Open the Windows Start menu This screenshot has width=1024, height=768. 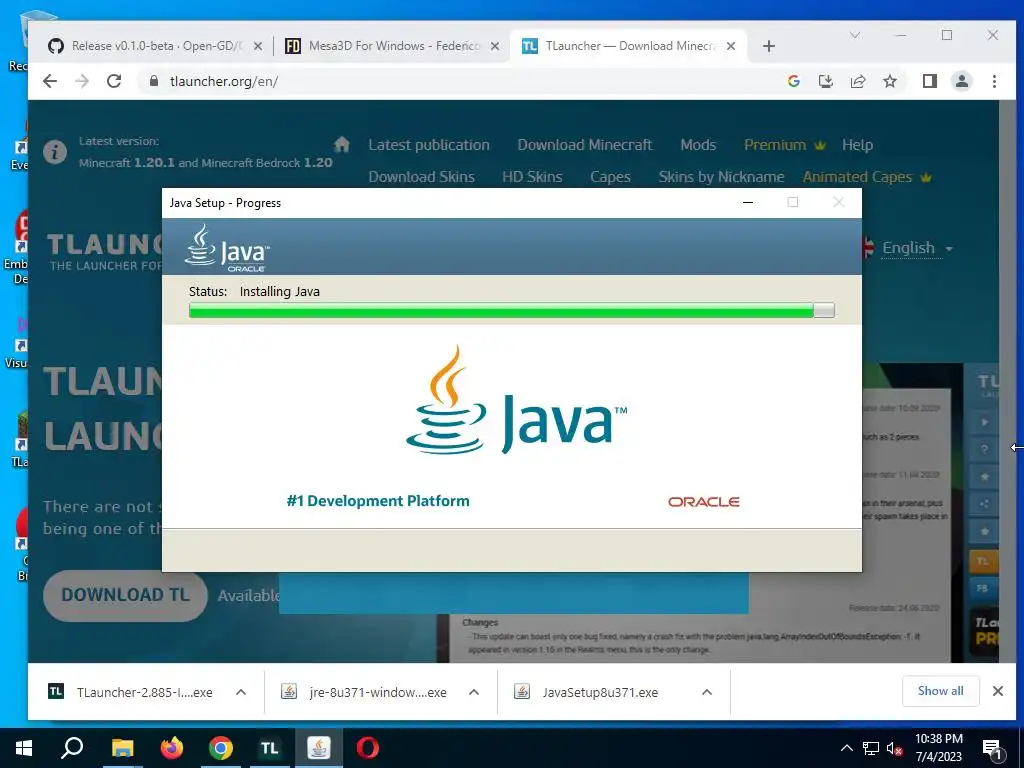24,748
